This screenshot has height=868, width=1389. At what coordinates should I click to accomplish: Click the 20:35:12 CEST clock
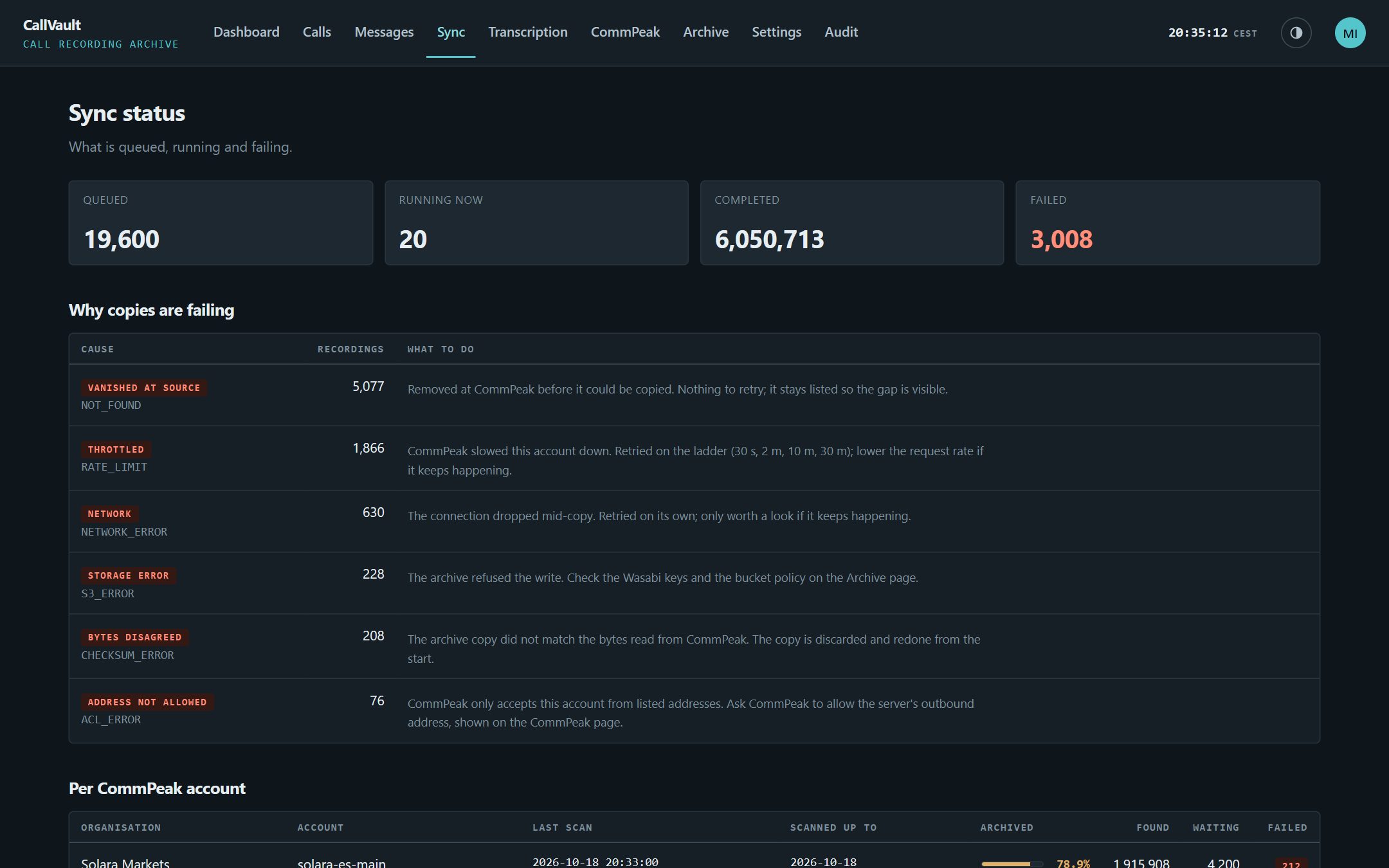(1212, 33)
